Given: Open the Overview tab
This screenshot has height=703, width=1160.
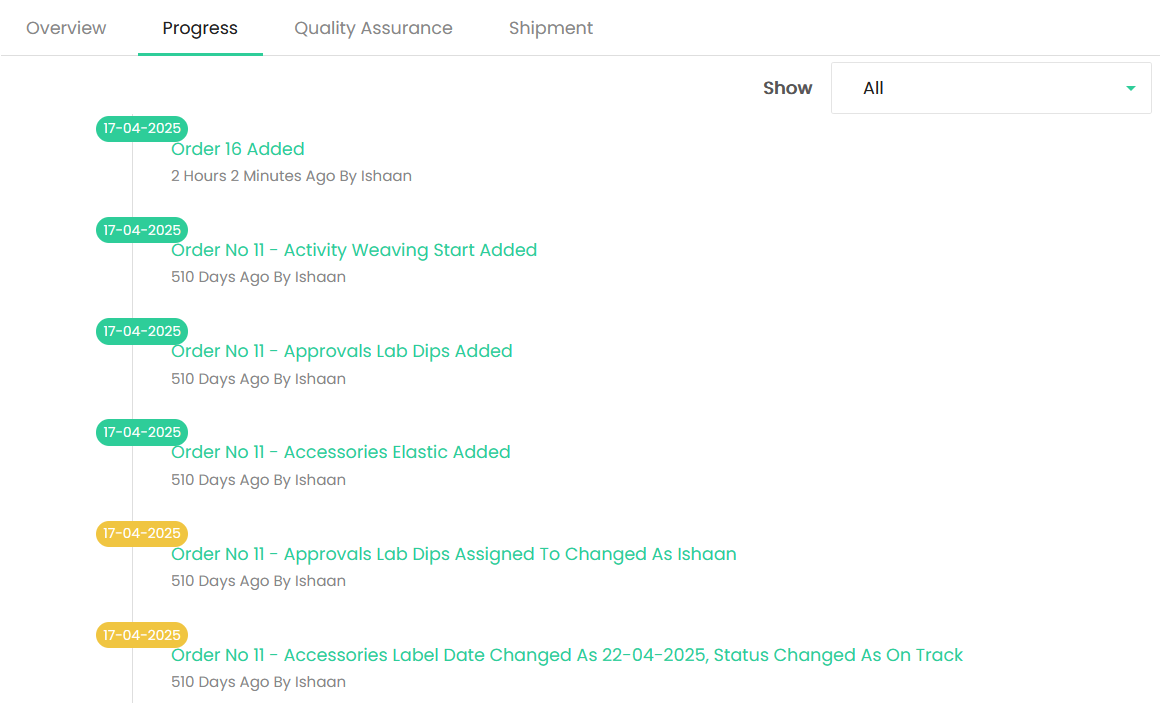Looking at the screenshot, I should [x=66, y=28].
